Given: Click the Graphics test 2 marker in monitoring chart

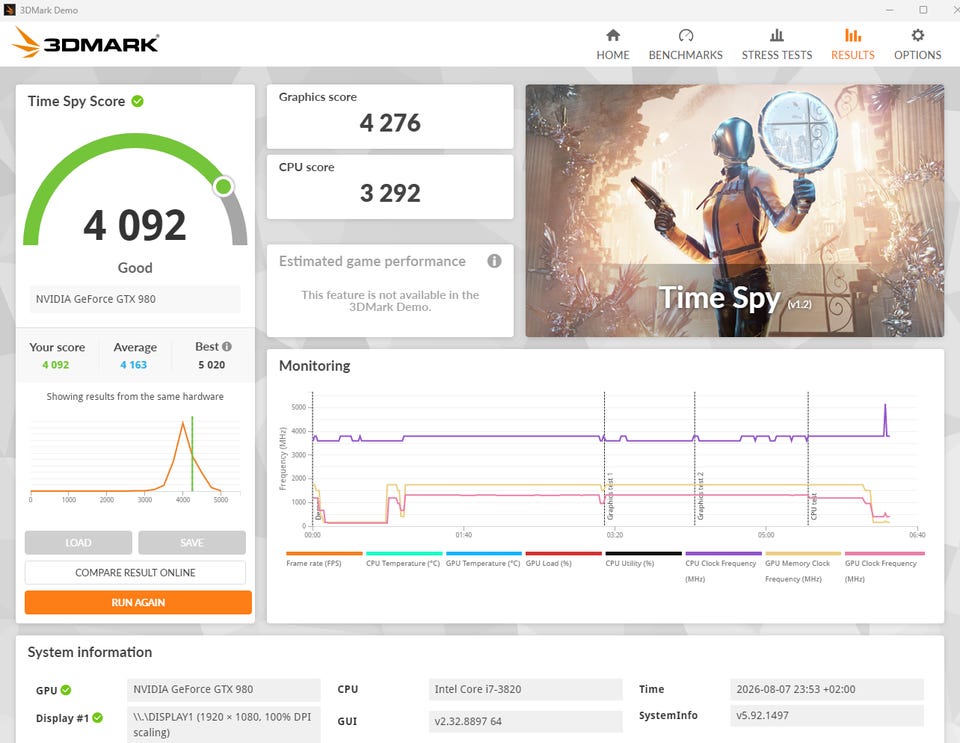Looking at the screenshot, I should tap(700, 496).
